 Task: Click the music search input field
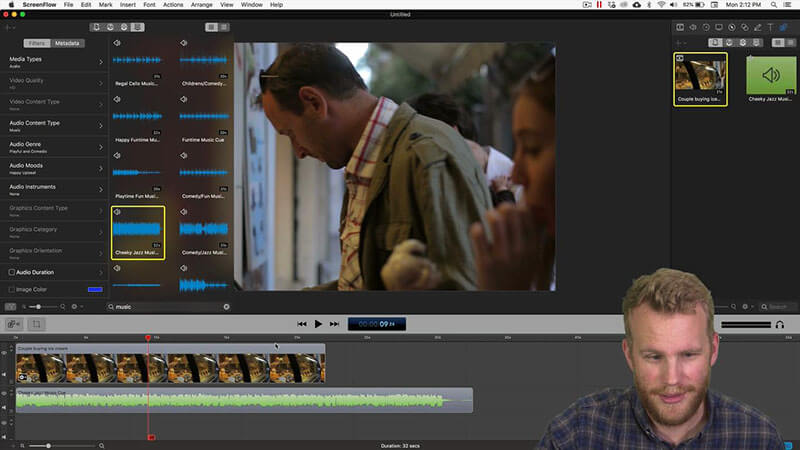(167, 307)
